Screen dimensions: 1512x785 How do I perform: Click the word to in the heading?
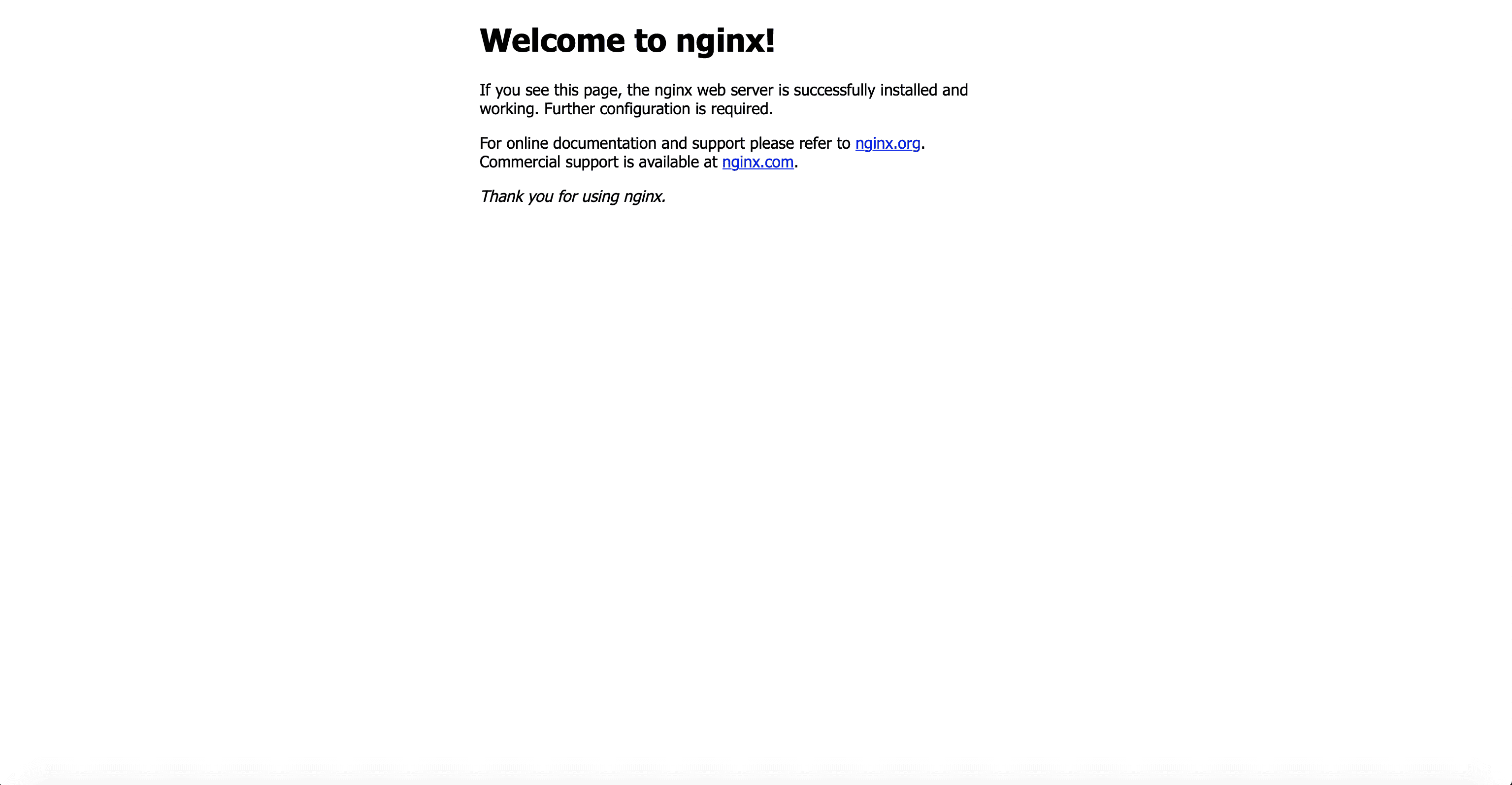(650, 42)
